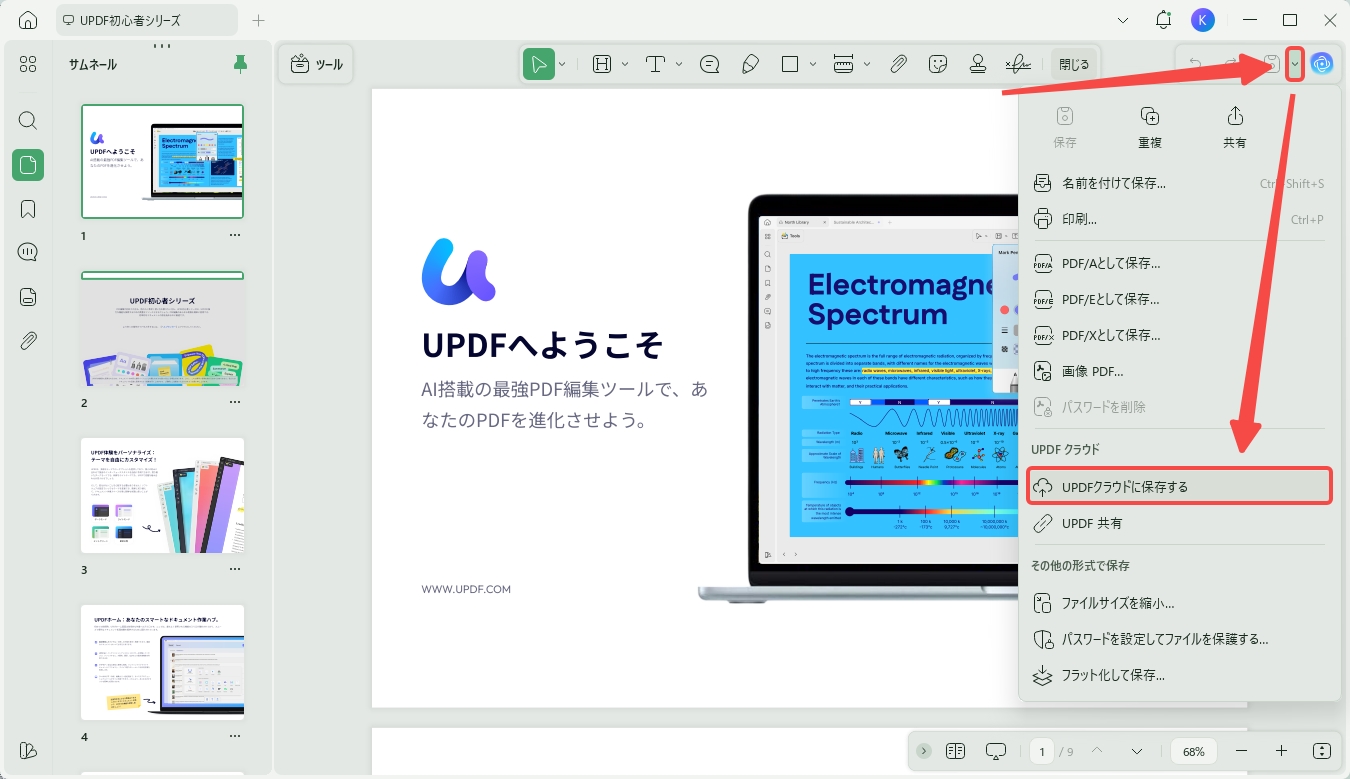Choose 画像 PDF... entry
Viewport: 1350px width, 779px height.
click(1180, 371)
